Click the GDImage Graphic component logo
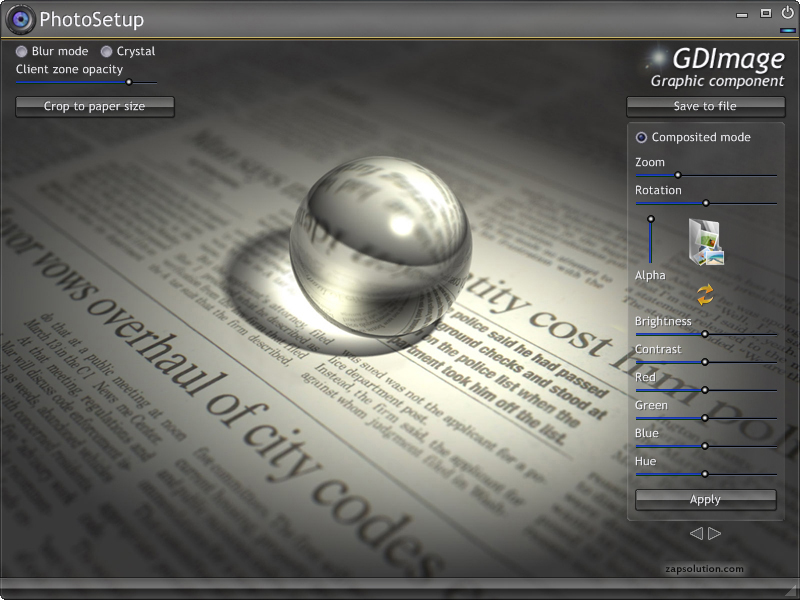Image resolution: width=800 pixels, height=600 pixels. coord(714,67)
